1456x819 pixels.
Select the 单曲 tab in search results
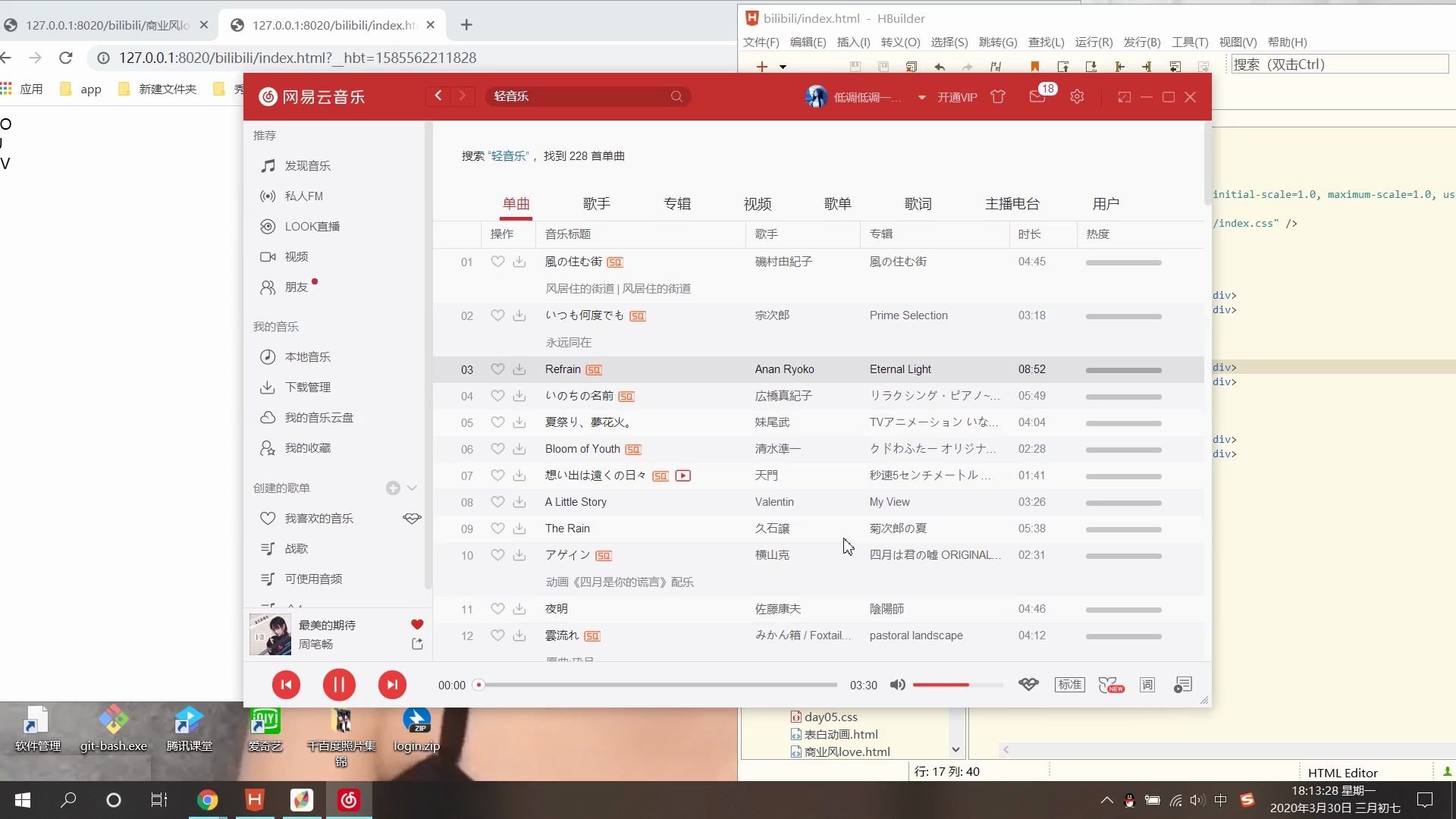516,204
